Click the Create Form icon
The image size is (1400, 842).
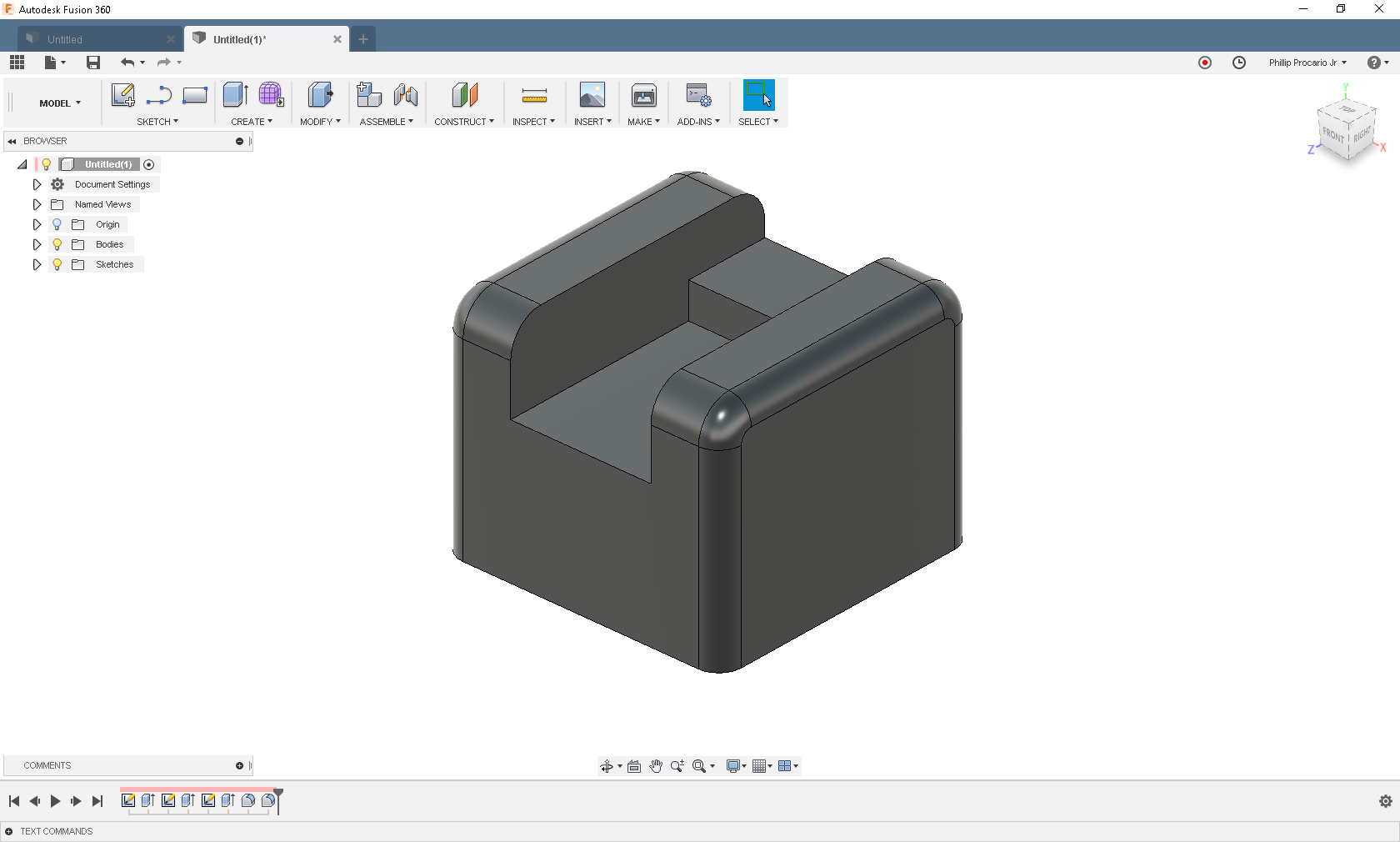(x=271, y=94)
